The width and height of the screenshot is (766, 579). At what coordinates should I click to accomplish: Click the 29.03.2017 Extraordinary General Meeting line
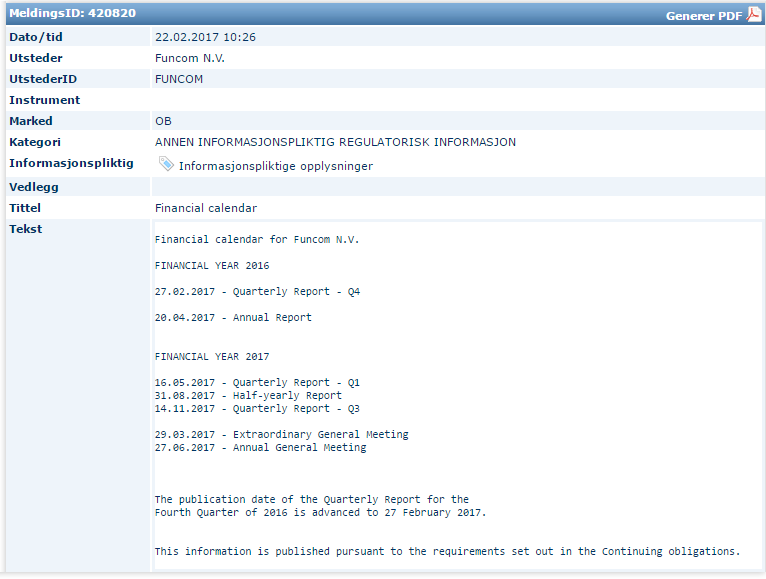click(282, 435)
